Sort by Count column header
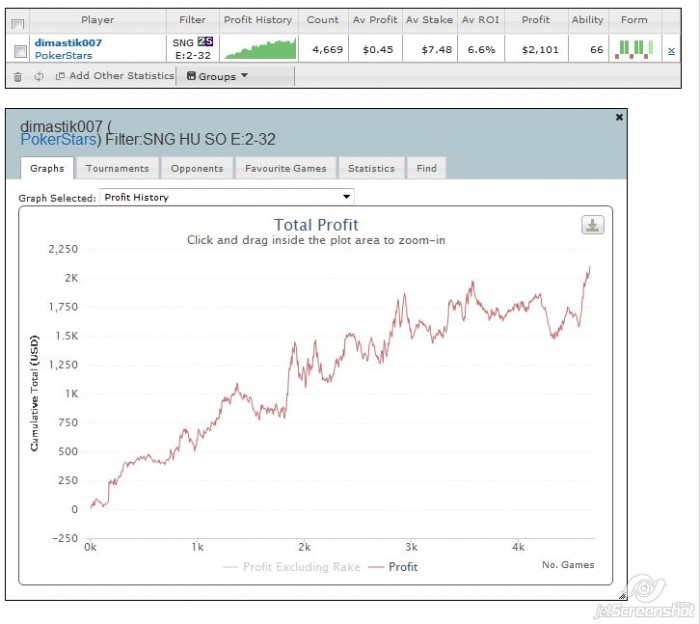The height and width of the screenshot is (624, 700). pos(322,20)
